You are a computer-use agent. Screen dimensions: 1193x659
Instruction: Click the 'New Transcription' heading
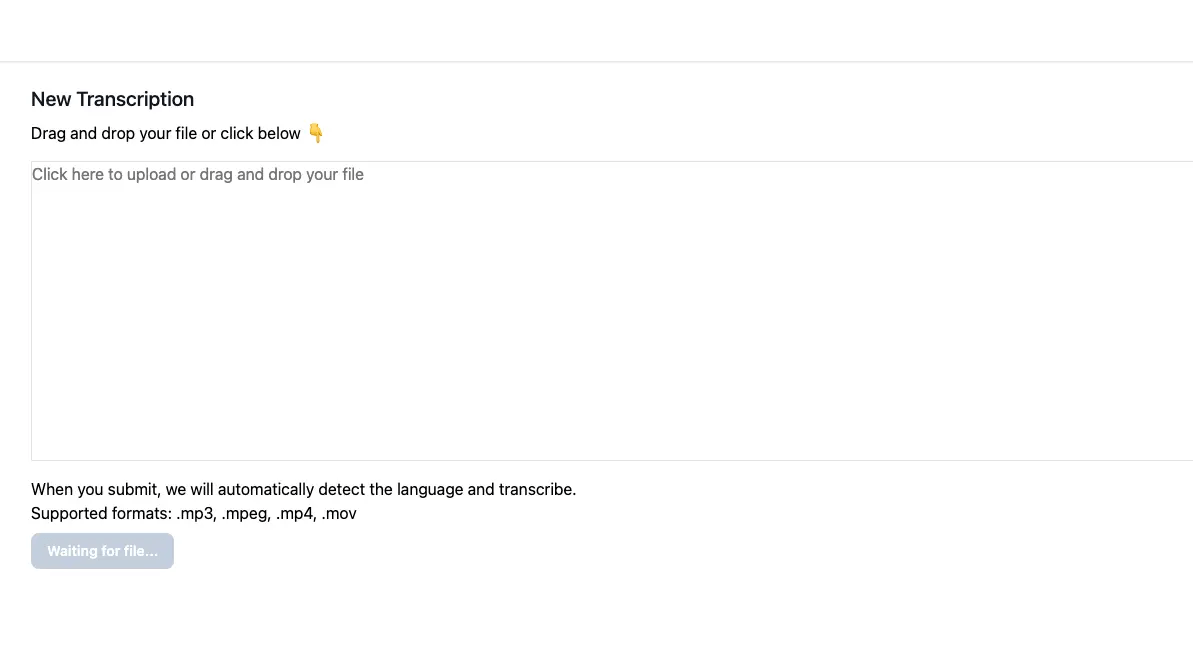click(113, 99)
